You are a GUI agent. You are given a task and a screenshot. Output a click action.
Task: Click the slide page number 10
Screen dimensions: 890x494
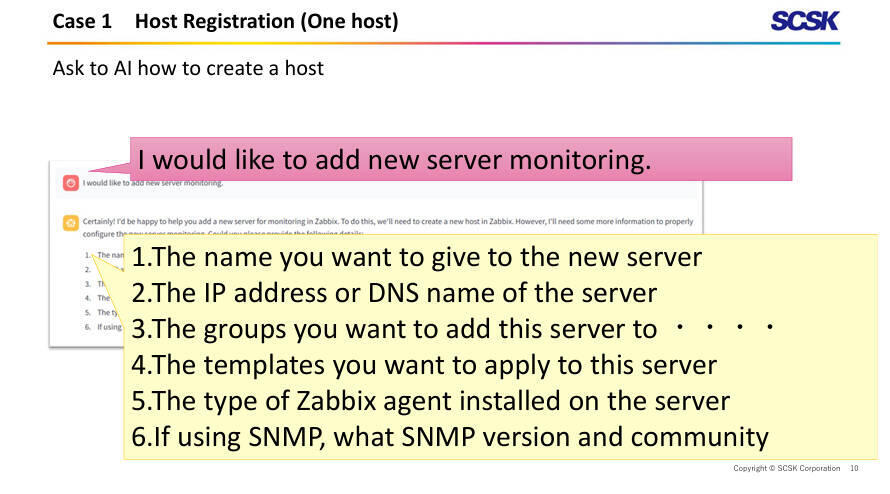click(x=854, y=468)
